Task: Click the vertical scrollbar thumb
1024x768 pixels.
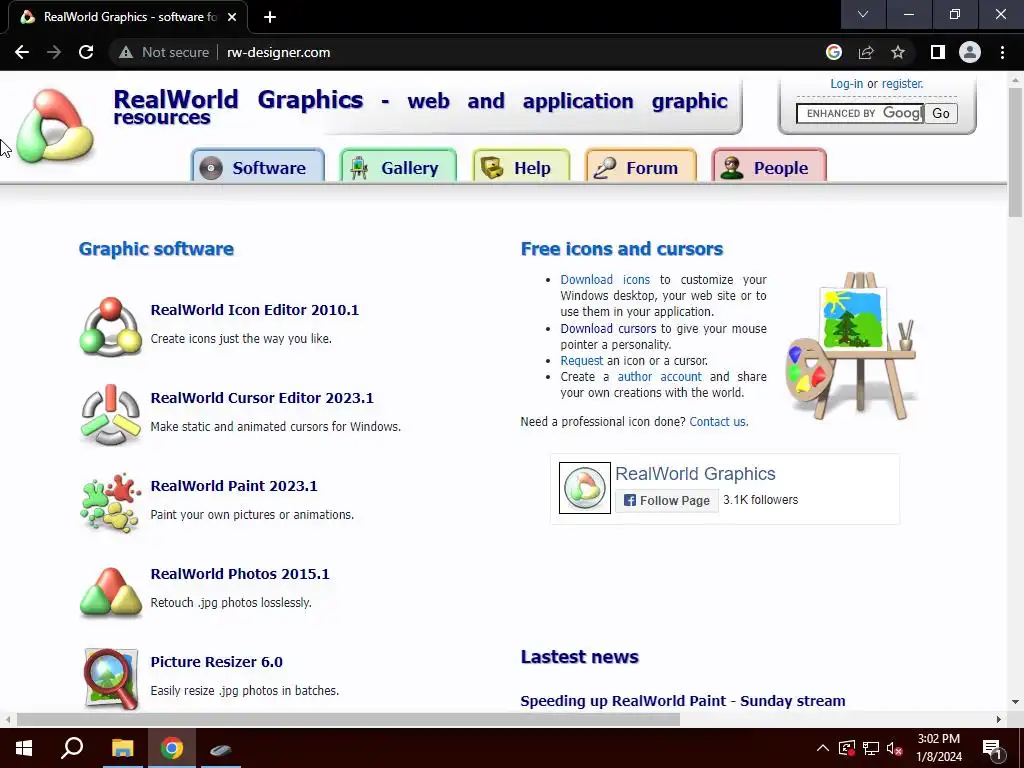Action: pos(1015,152)
